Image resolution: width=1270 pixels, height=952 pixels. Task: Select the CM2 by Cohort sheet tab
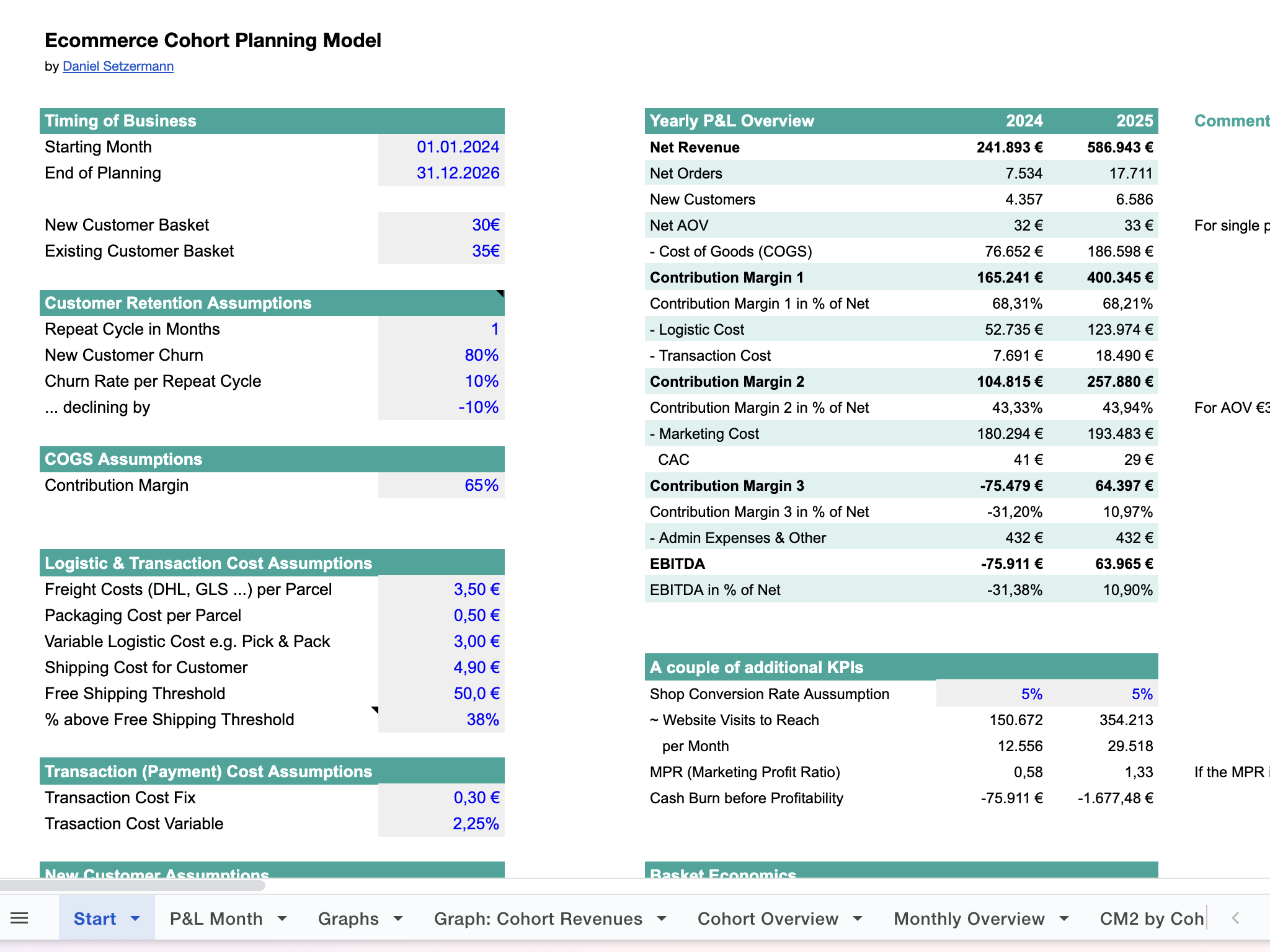click(1151, 918)
